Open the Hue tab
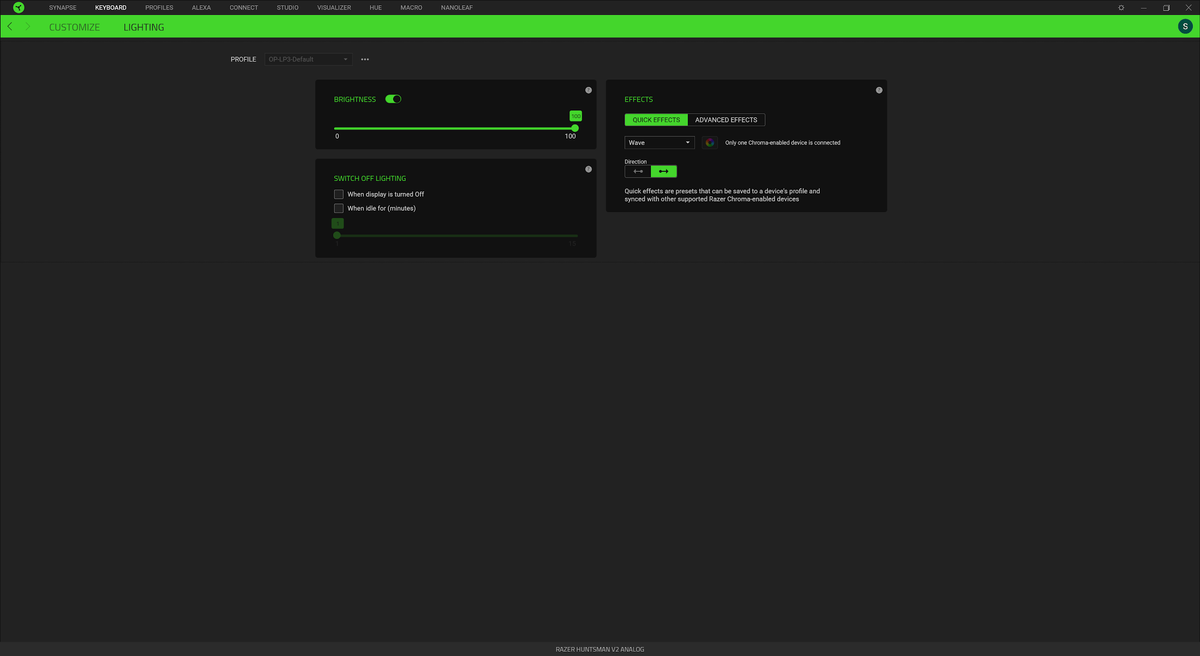 coord(376,7)
